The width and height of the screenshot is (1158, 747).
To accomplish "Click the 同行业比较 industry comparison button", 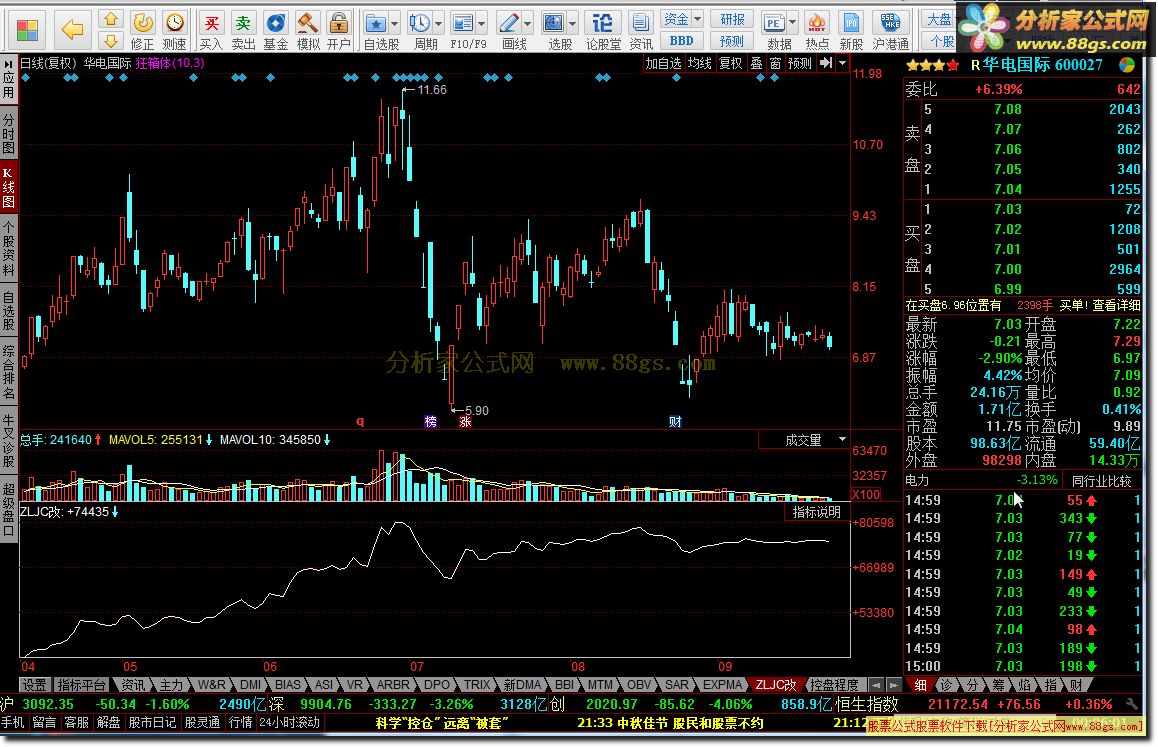I will (x=1102, y=481).
